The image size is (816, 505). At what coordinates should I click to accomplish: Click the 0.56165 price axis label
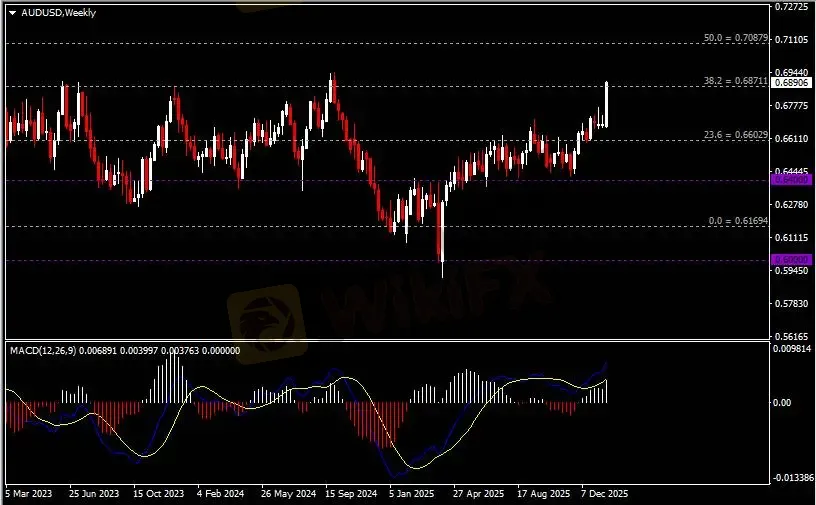pos(791,337)
